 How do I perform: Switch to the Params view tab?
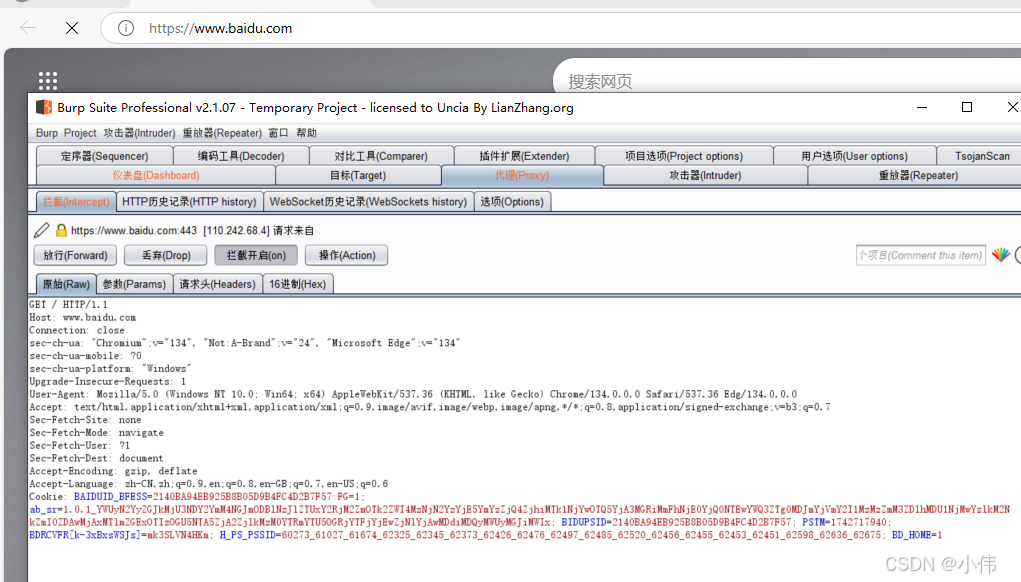click(x=134, y=284)
